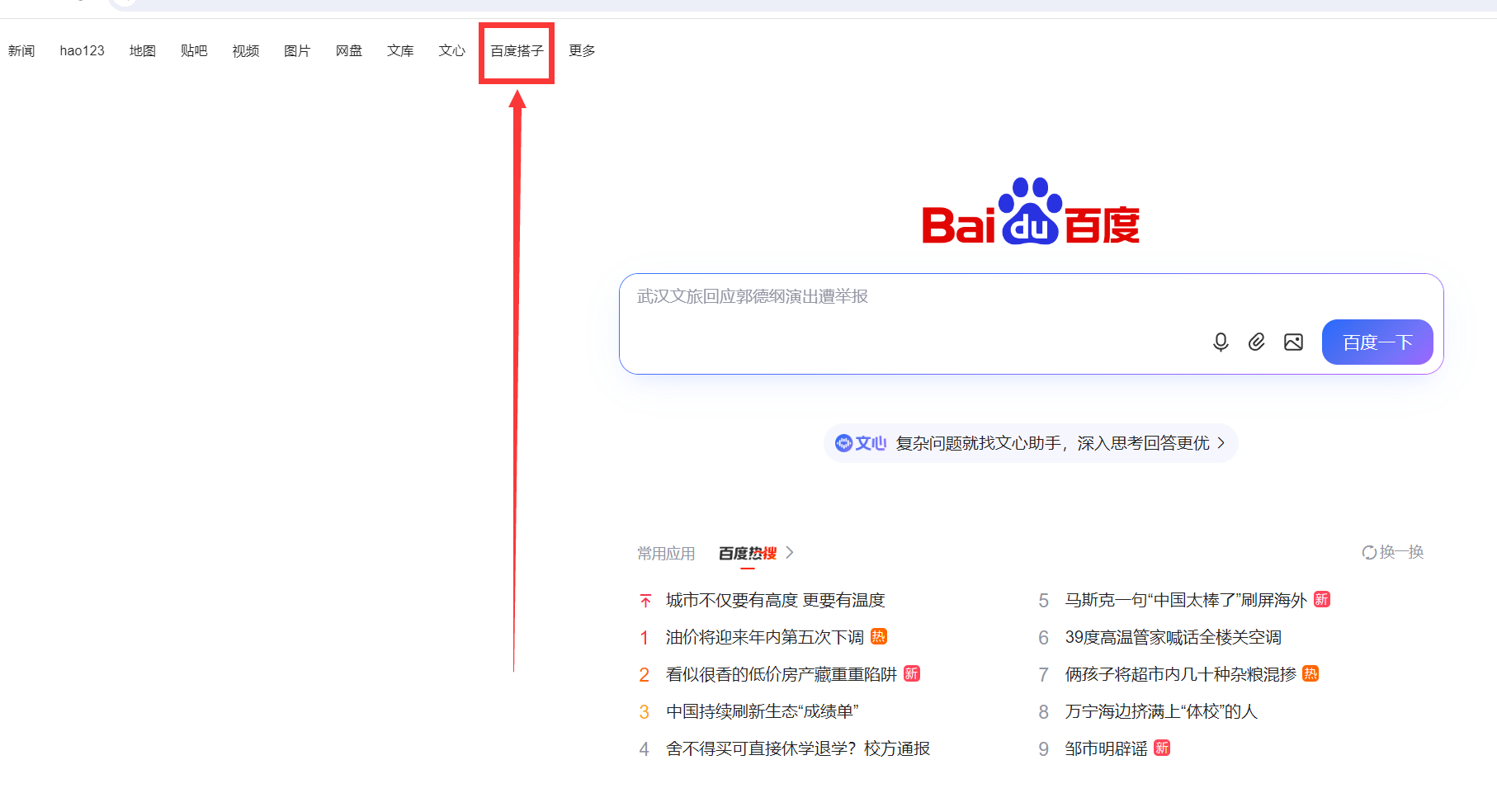Open 贴吧 in the top navigation
The height and width of the screenshot is (812, 1497).
(x=194, y=51)
